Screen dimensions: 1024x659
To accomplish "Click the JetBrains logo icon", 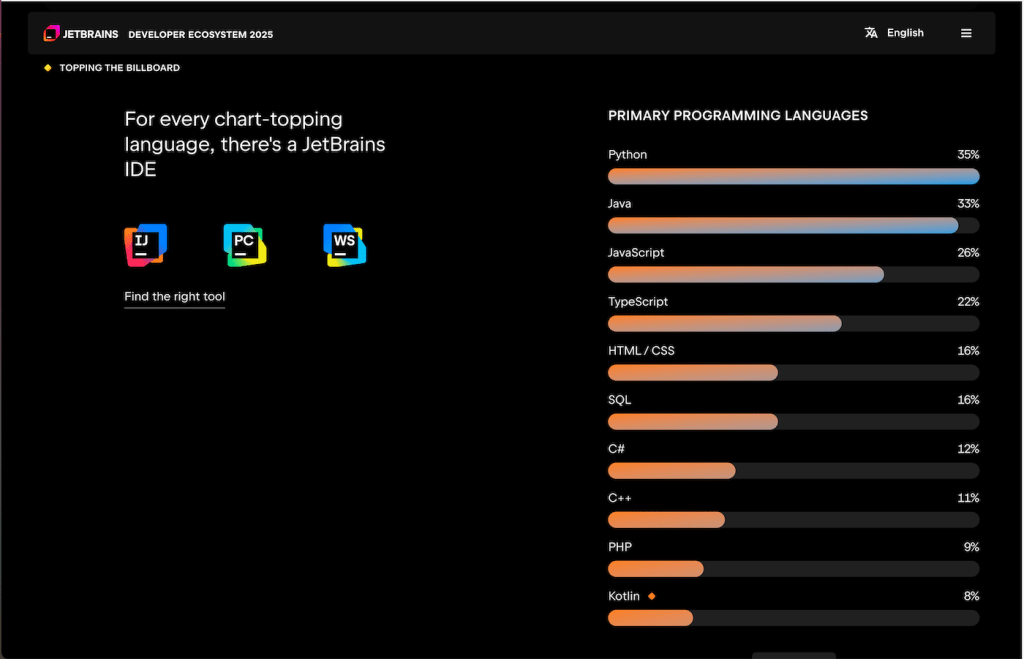I will click(52, 34).
